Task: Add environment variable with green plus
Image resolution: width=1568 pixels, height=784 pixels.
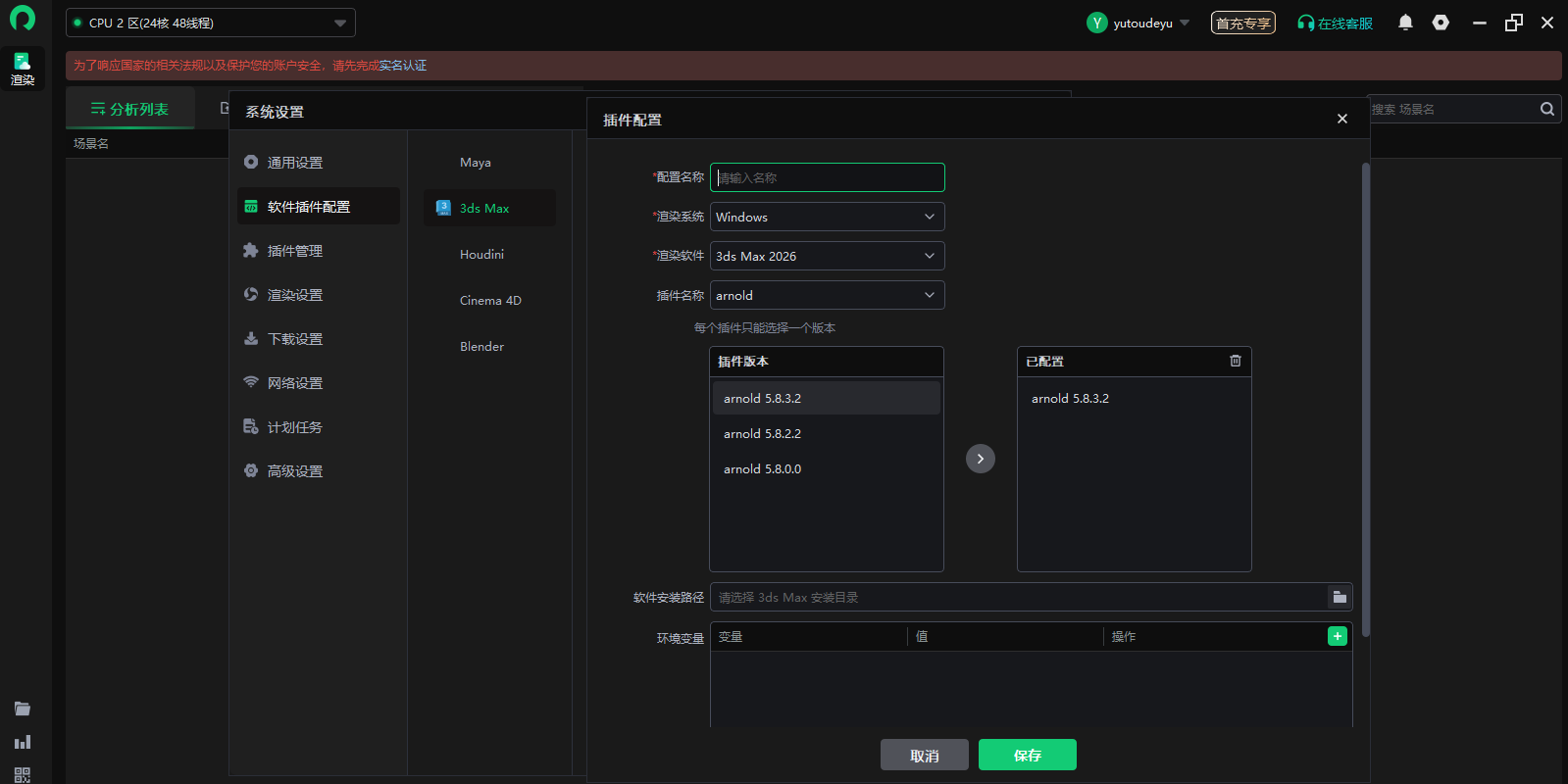Action: pyautogui.click(x=1337, y=636)
